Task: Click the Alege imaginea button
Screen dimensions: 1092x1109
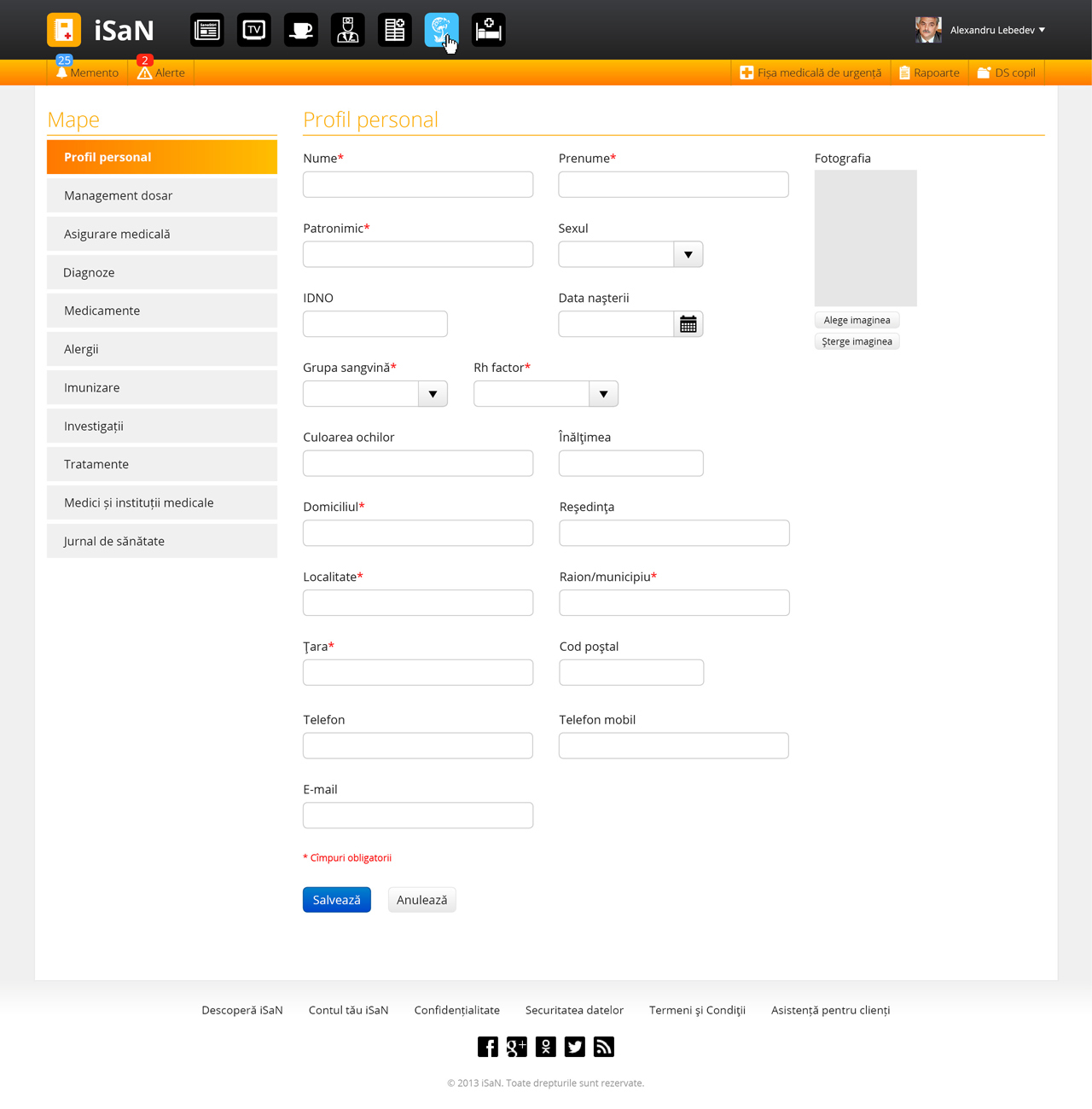Action: tap(857, 320)
